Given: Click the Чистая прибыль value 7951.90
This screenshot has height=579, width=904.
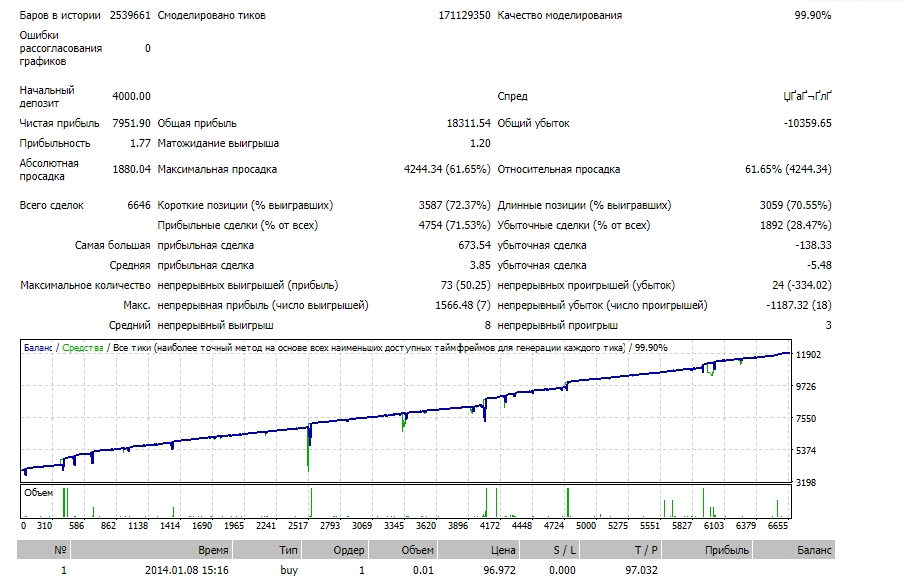Looking at the screenshot, I should (131, 123).
